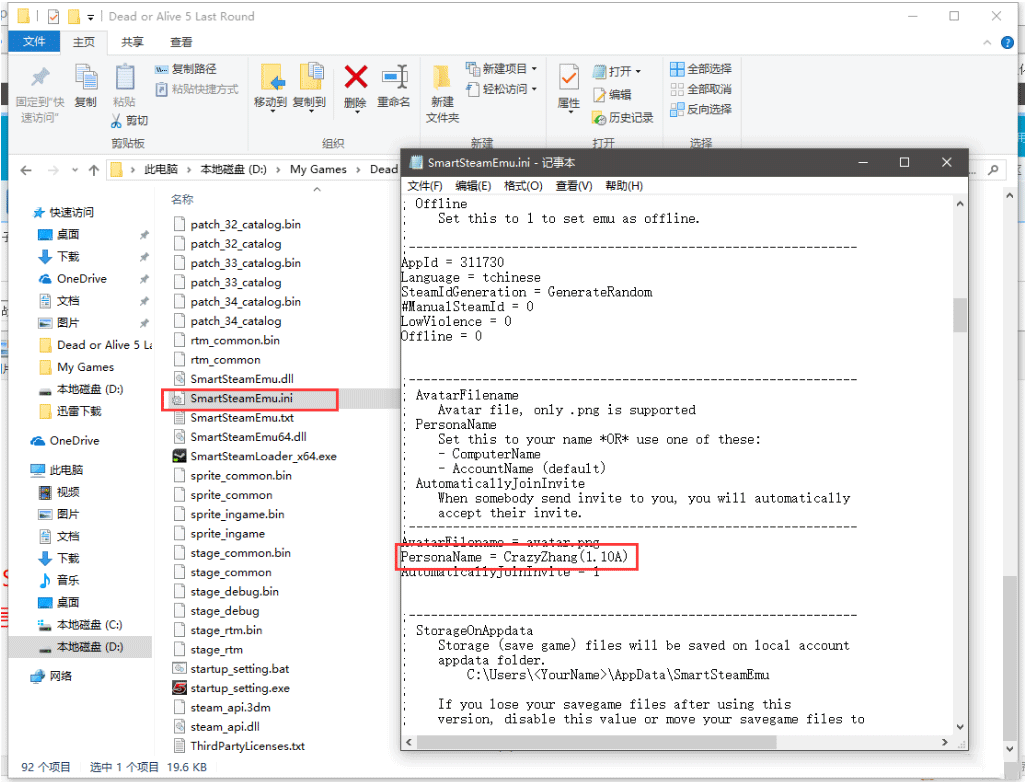This screenshot has width=1026, height=782.
Task: Open Notepad 文件(F) menu
Action: coord(425,186)
